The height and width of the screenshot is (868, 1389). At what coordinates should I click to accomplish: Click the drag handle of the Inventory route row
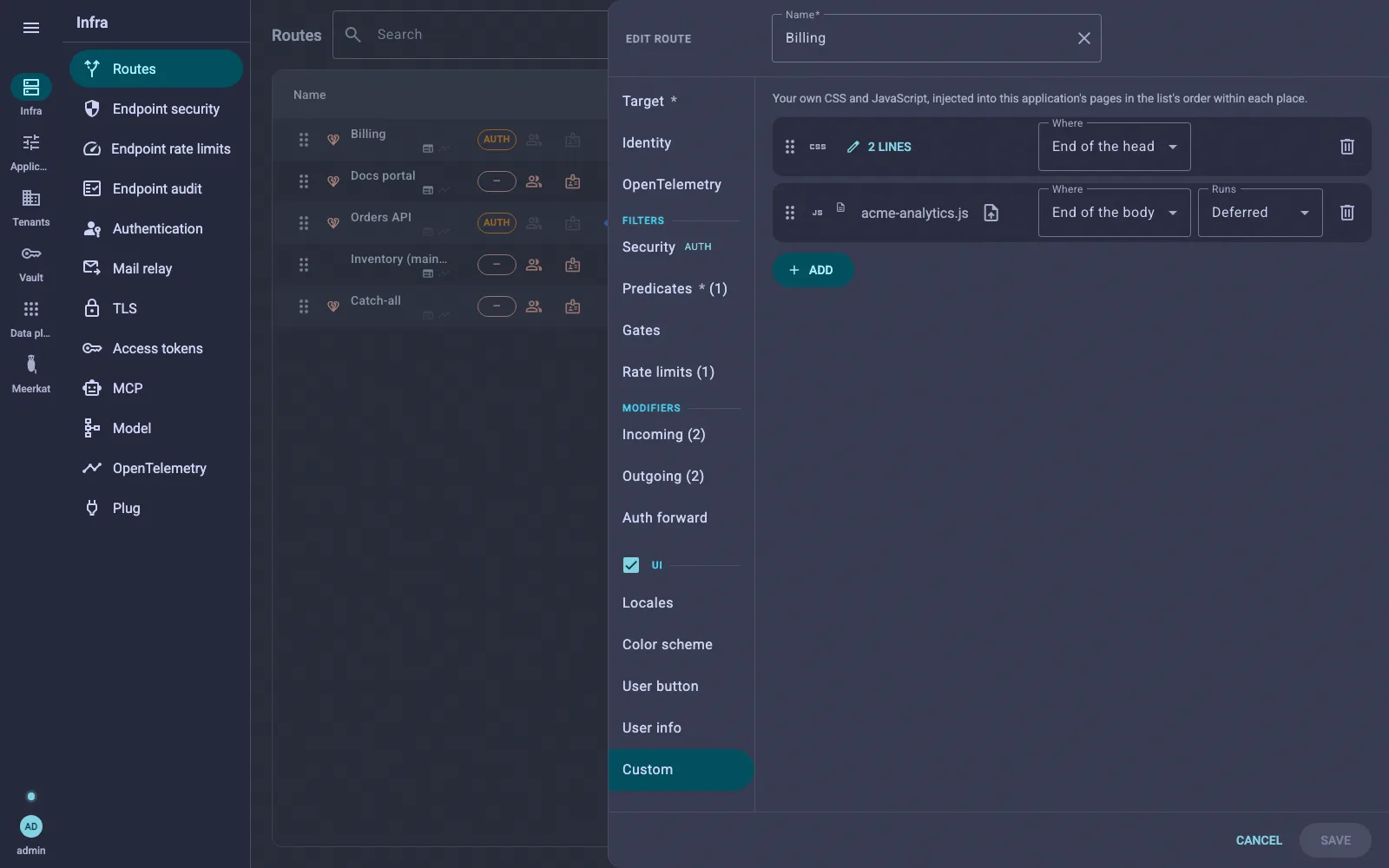click(x=304, y=265)
